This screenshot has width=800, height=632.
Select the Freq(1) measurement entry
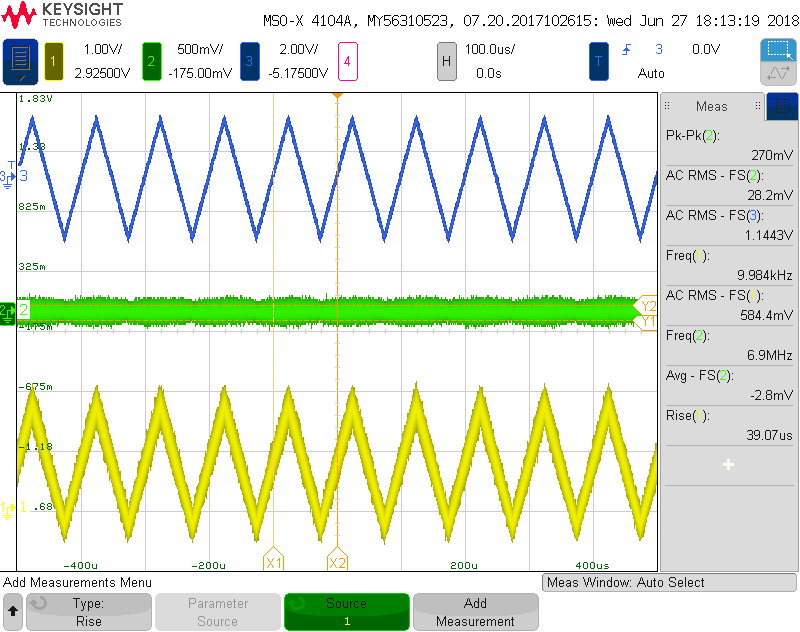click(729, 265)
